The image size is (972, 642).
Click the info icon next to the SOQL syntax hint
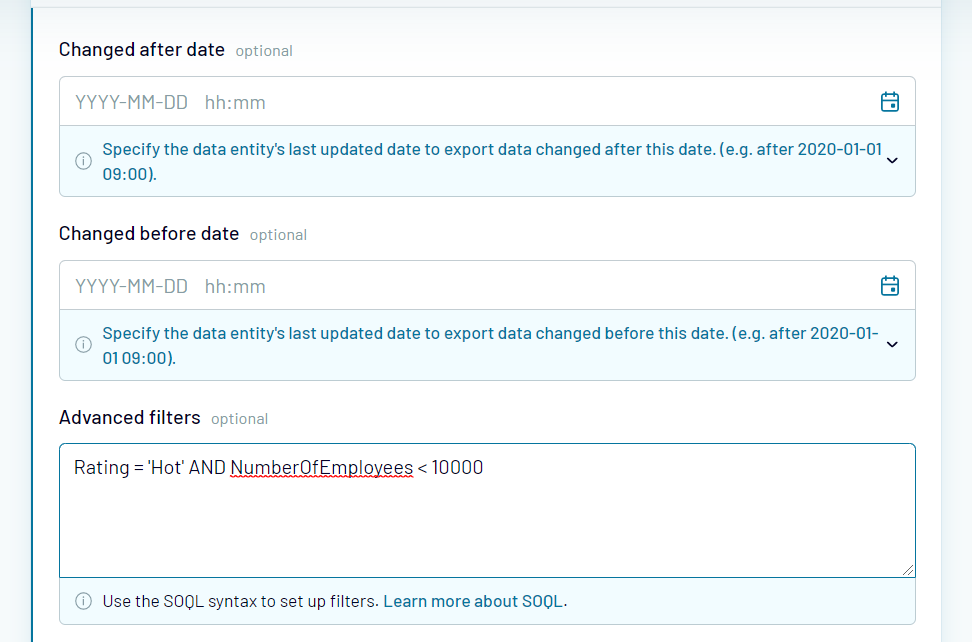pyautogui.click(x=83, y=601)
